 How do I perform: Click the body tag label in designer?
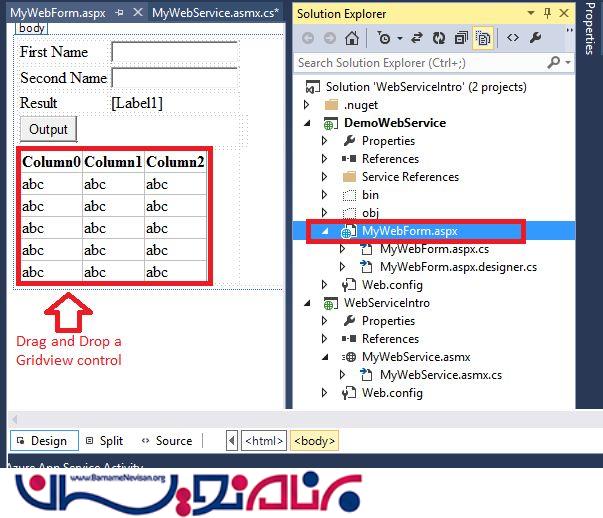[x=32, y=28]
